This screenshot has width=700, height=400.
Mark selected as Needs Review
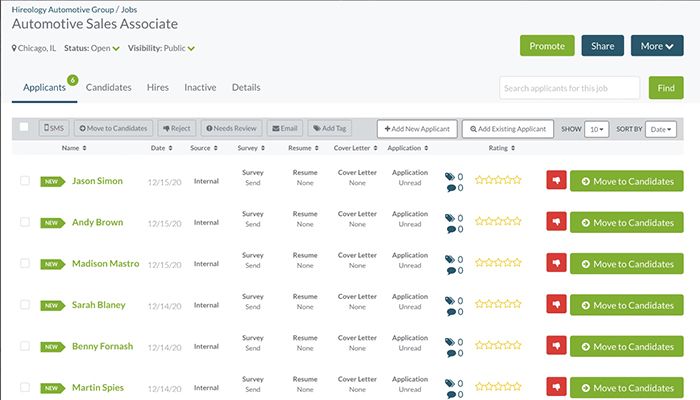(x=231, y=129)
